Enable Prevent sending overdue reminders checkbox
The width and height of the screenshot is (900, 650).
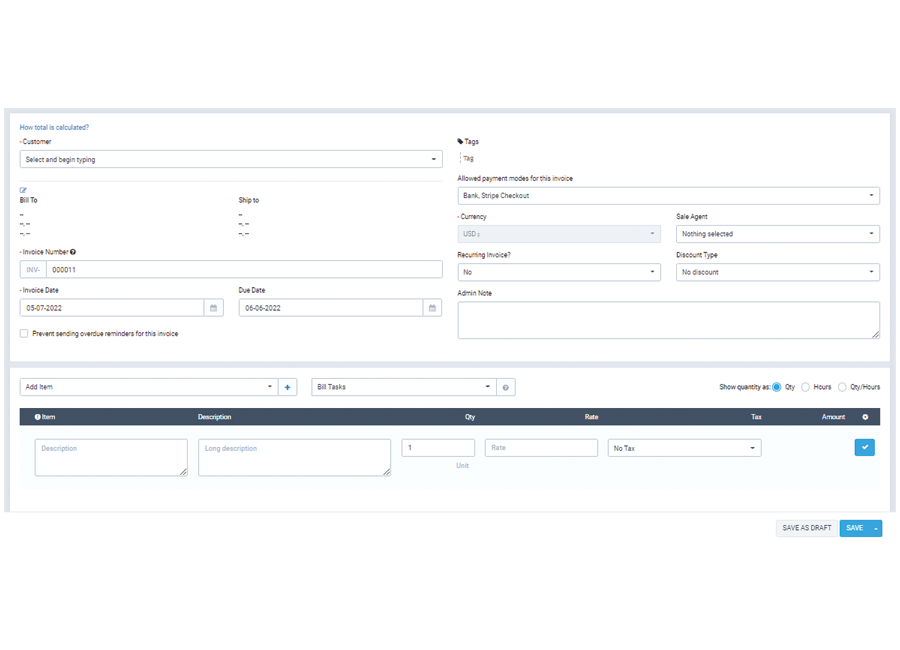tap(24, 333)
